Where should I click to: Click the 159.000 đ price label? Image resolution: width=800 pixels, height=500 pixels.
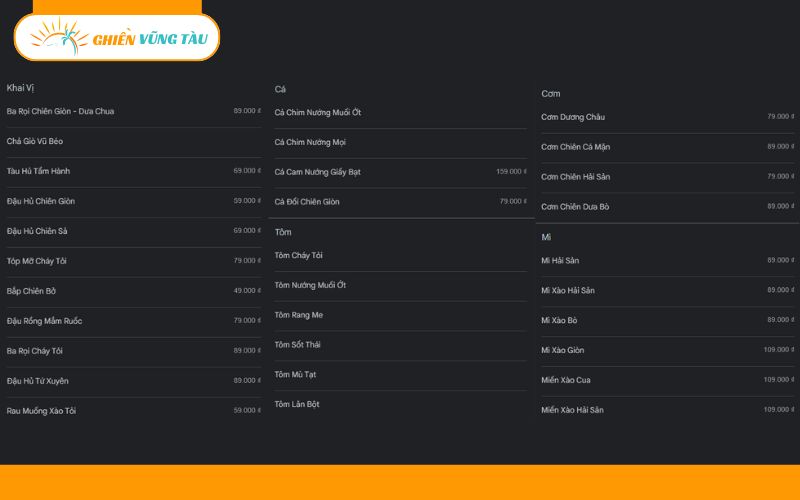(511, 172)
